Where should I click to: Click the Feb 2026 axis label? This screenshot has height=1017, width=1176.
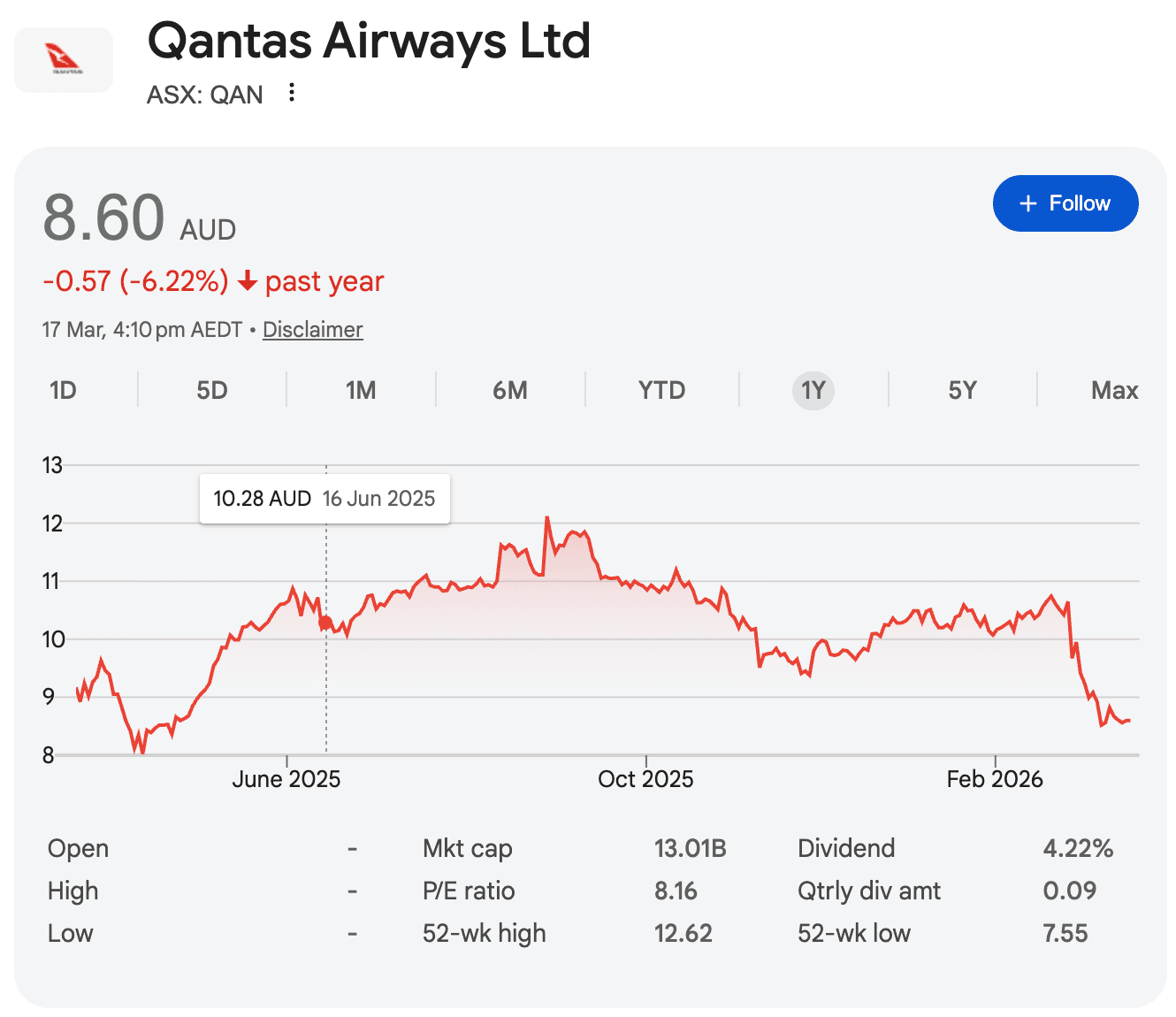995,779
